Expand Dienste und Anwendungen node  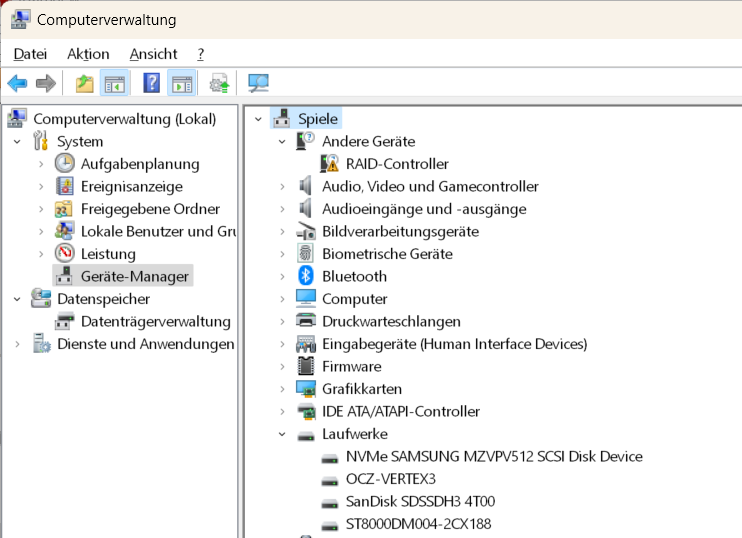click(18, 344)
